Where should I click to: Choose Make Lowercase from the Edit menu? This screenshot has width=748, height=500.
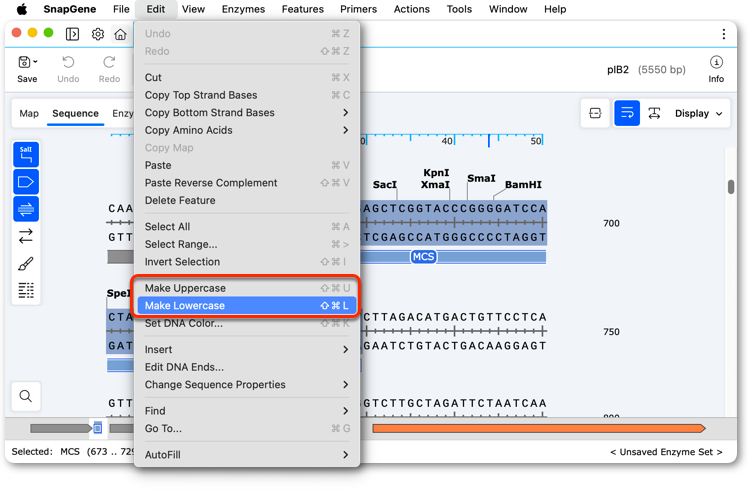tap(247, 306)
